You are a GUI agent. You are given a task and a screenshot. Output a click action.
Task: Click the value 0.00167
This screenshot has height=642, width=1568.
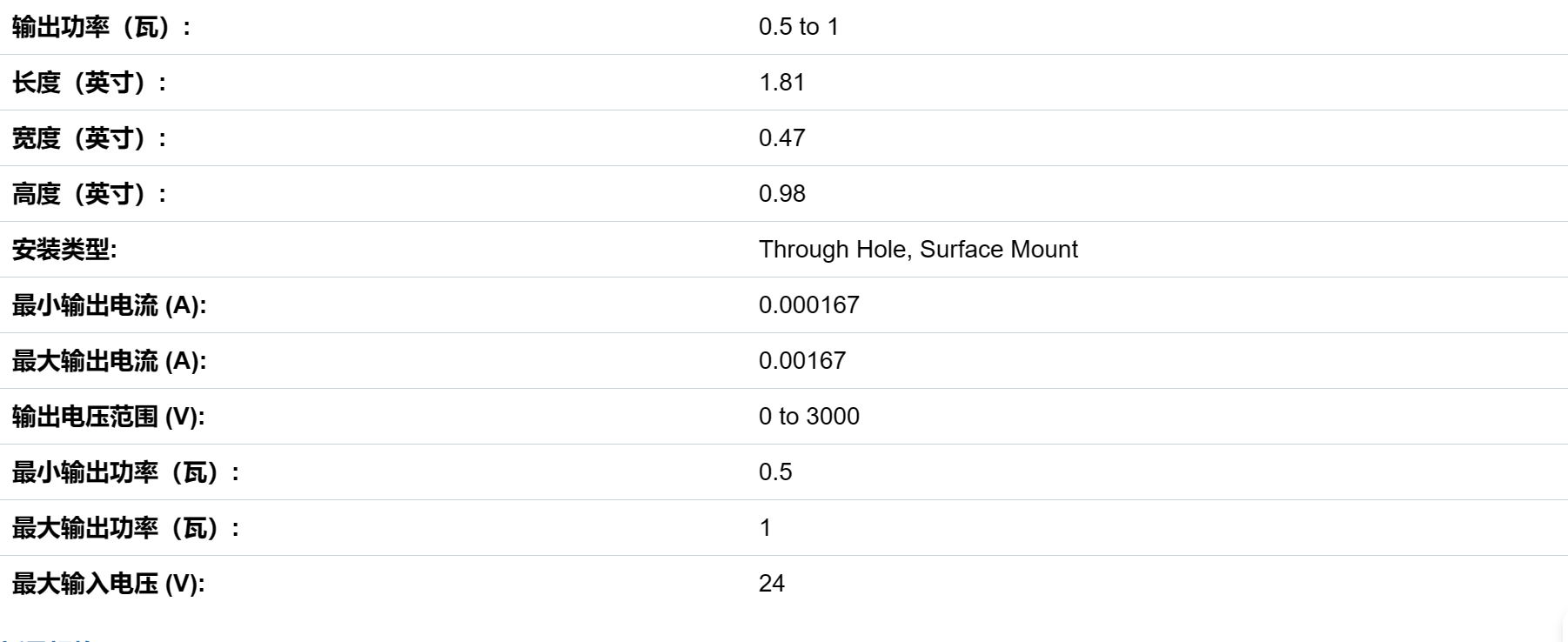[x=802, y=361]
